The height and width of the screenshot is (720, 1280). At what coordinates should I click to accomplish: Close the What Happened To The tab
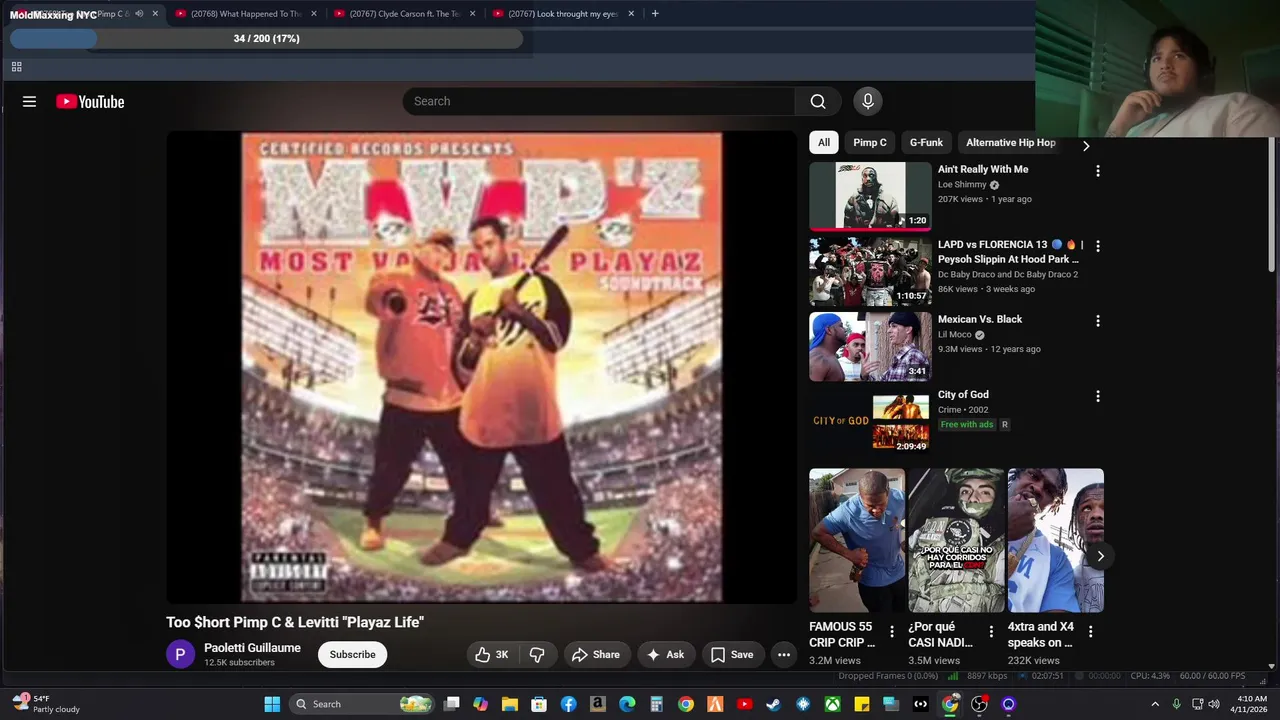313,14
